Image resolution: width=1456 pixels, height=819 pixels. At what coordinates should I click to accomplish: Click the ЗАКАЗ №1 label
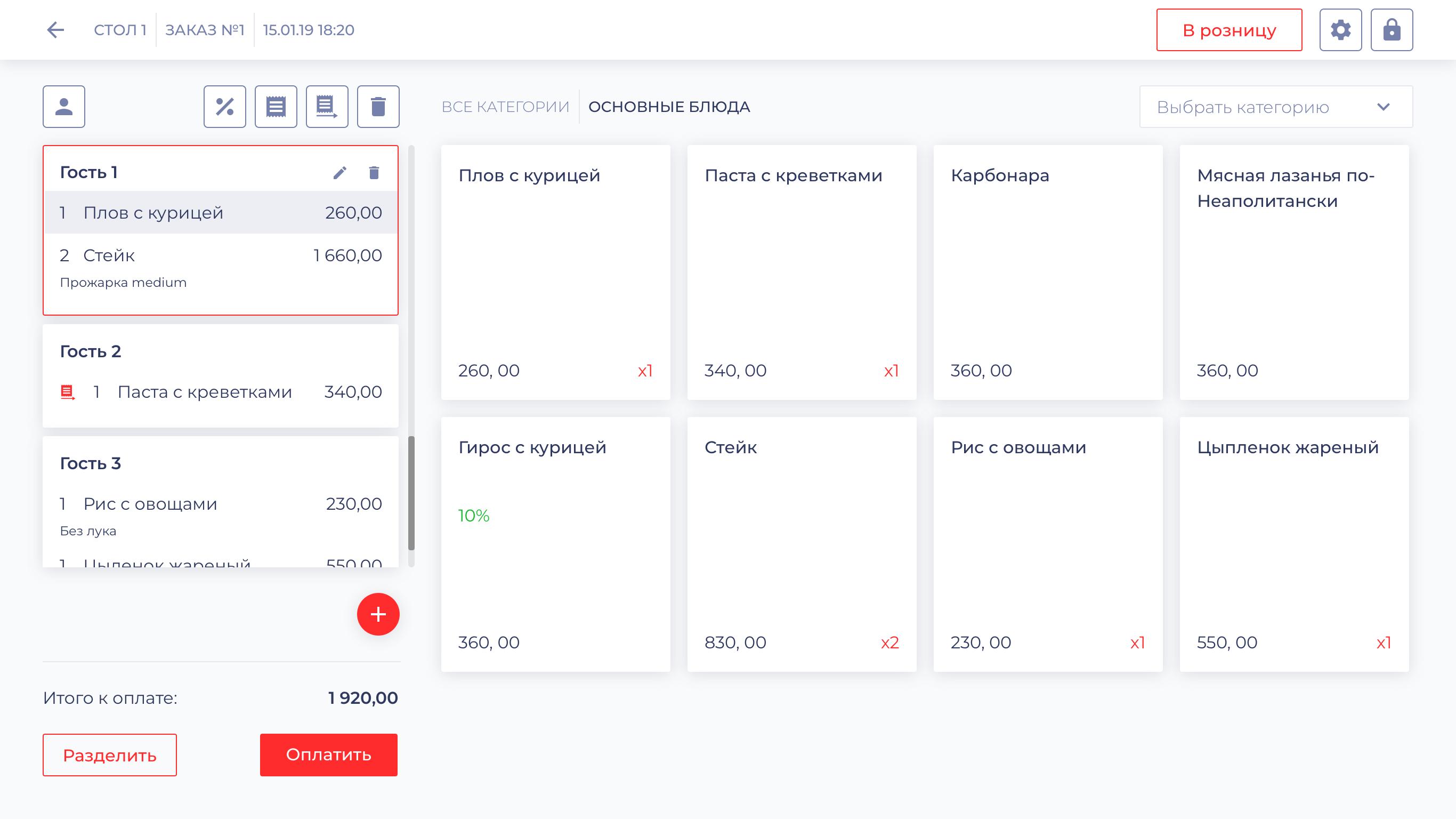point(205,30)
